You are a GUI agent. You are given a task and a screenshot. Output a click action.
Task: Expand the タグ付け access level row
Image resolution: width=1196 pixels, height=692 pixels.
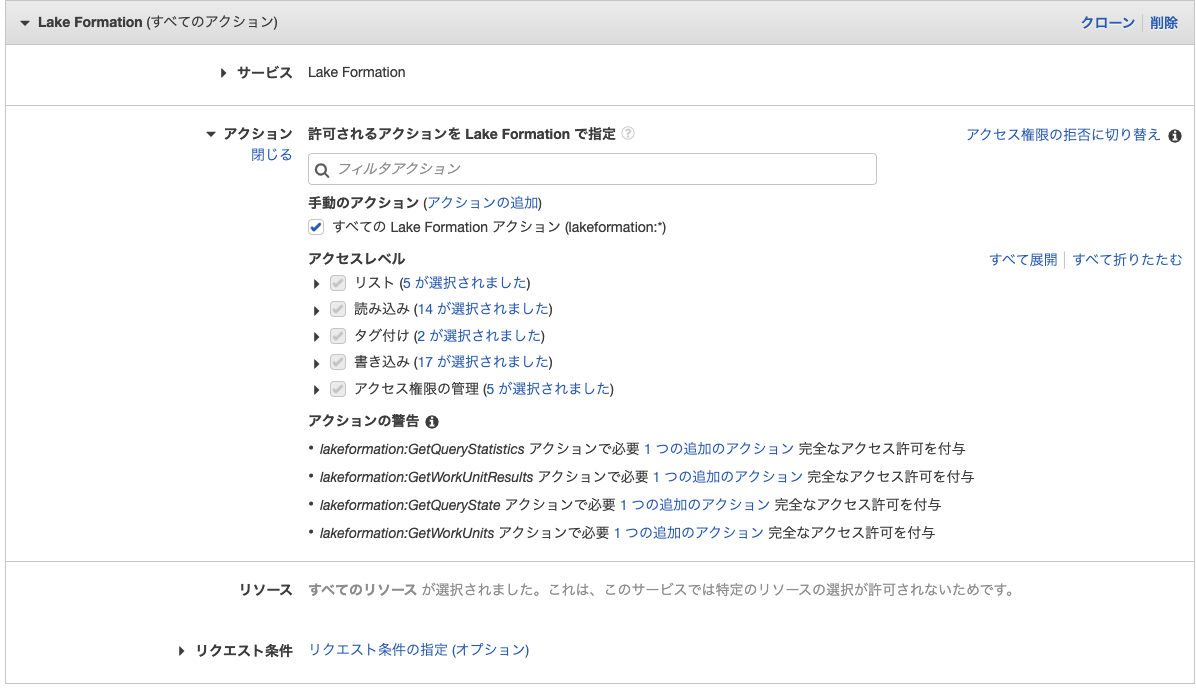[316, 336]
